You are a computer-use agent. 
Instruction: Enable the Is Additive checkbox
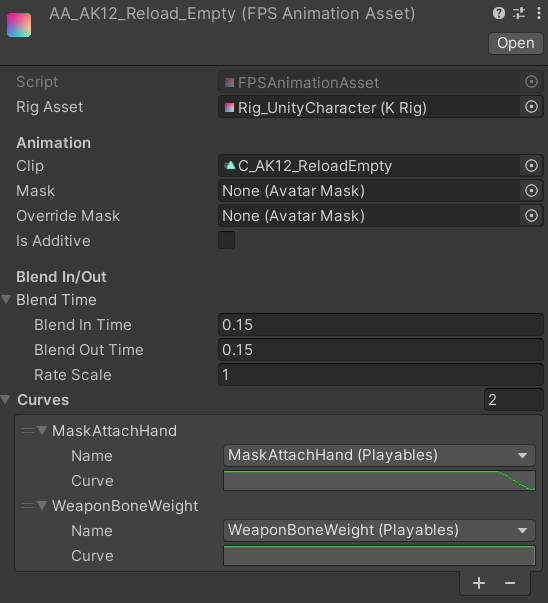[227, 240]
